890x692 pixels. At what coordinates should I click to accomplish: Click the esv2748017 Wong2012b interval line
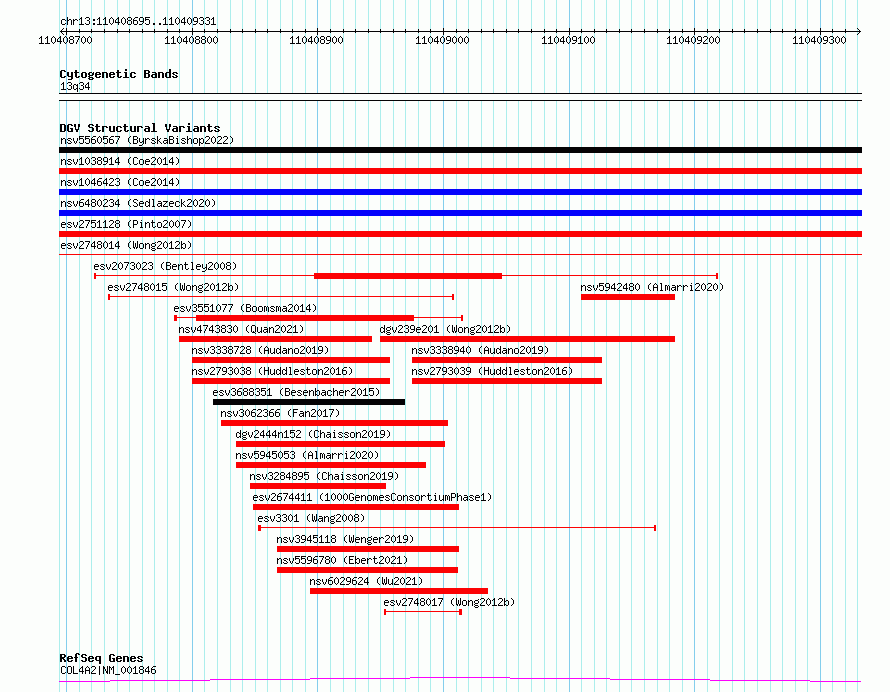tap(423, 613)
